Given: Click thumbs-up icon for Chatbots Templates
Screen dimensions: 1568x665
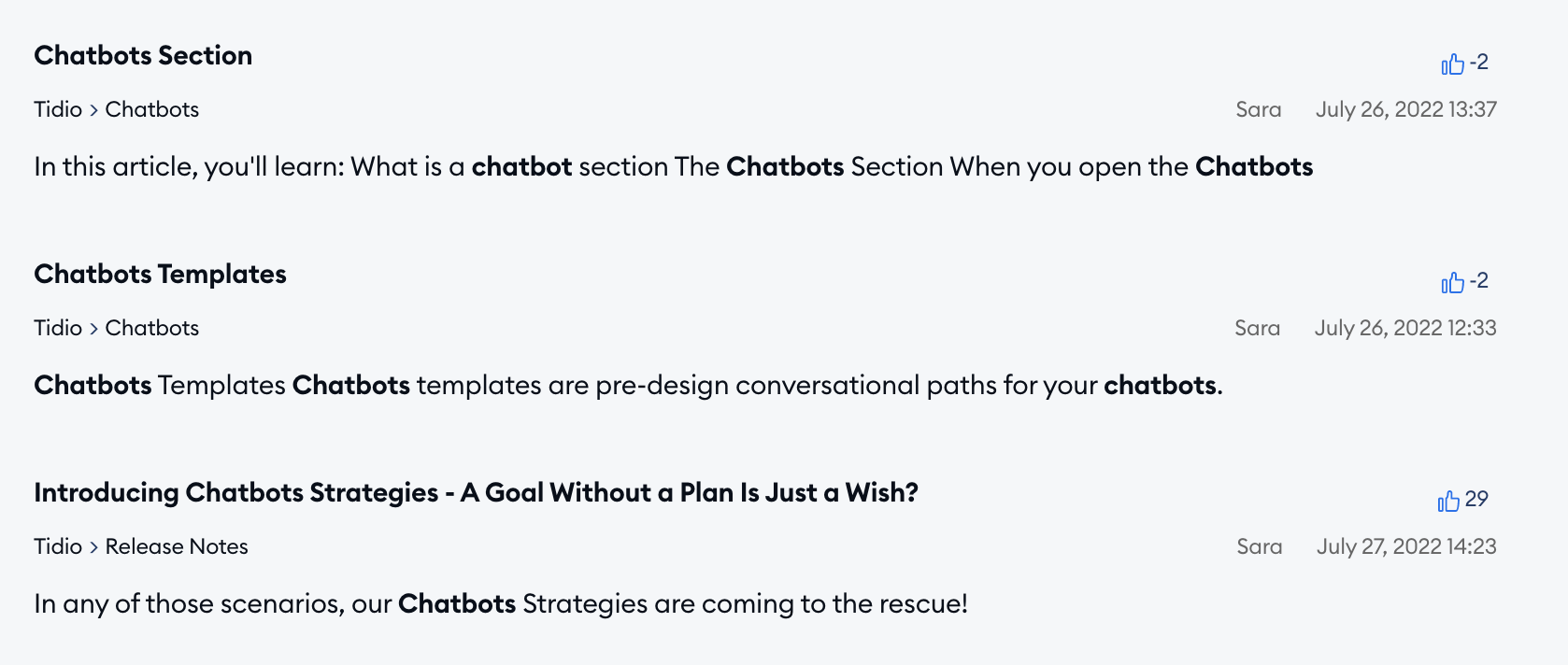Looking at the screenshot, I should [1451, 283].
